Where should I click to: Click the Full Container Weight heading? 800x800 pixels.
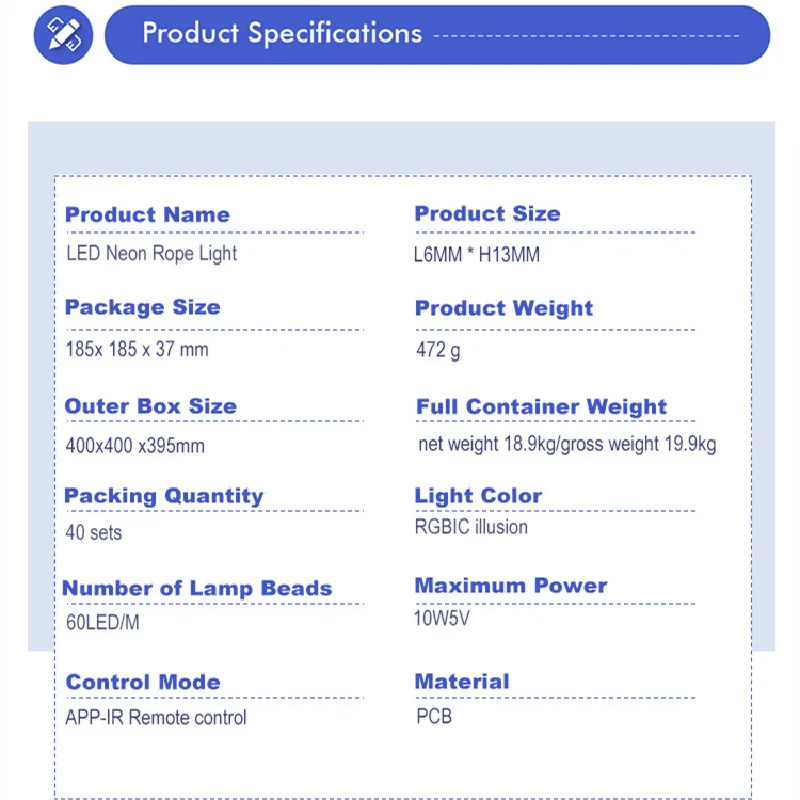pyautogui.click(x=541, y=407)
